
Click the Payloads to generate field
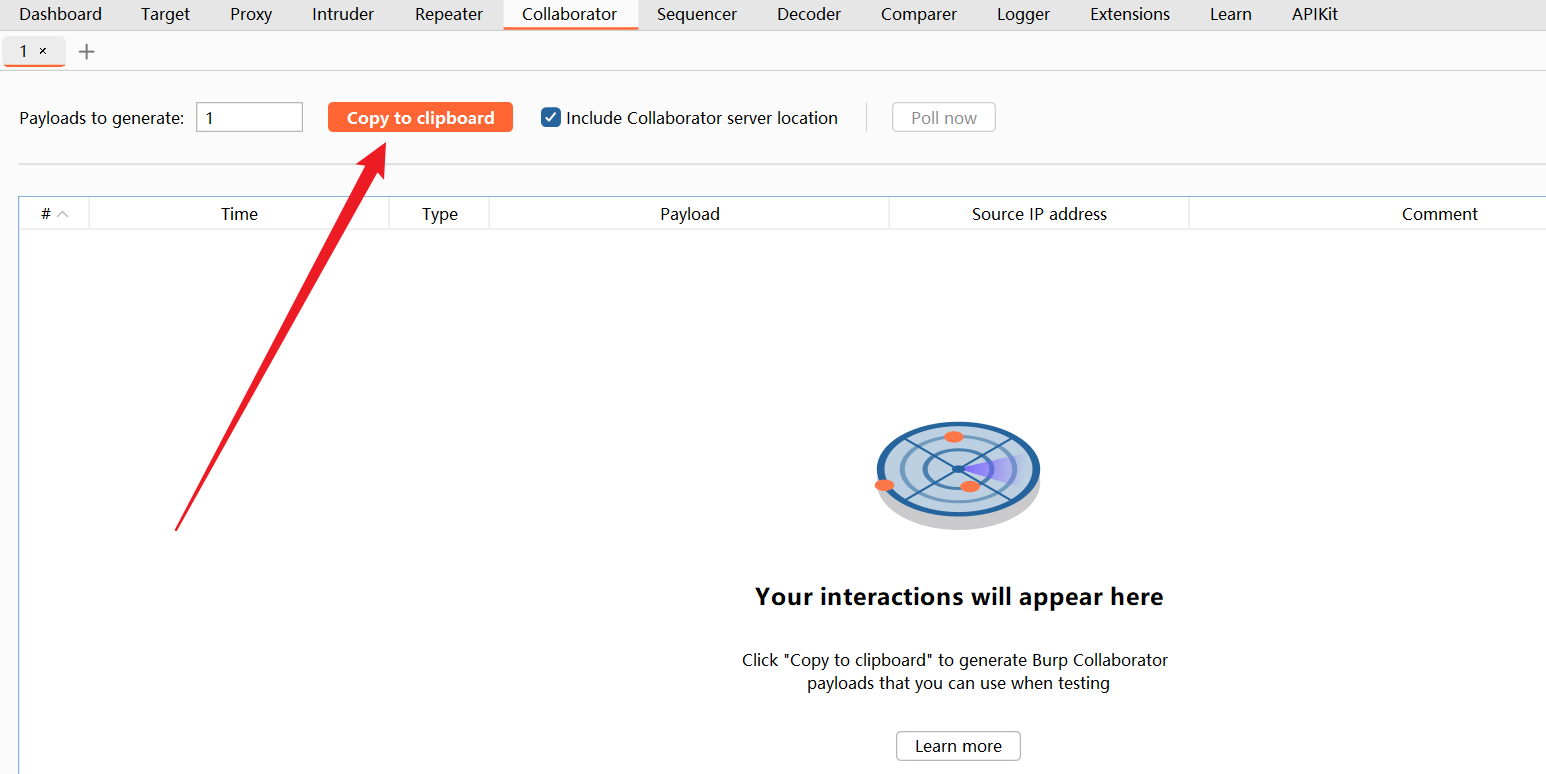pyautogui.click(x=249, y=117)
